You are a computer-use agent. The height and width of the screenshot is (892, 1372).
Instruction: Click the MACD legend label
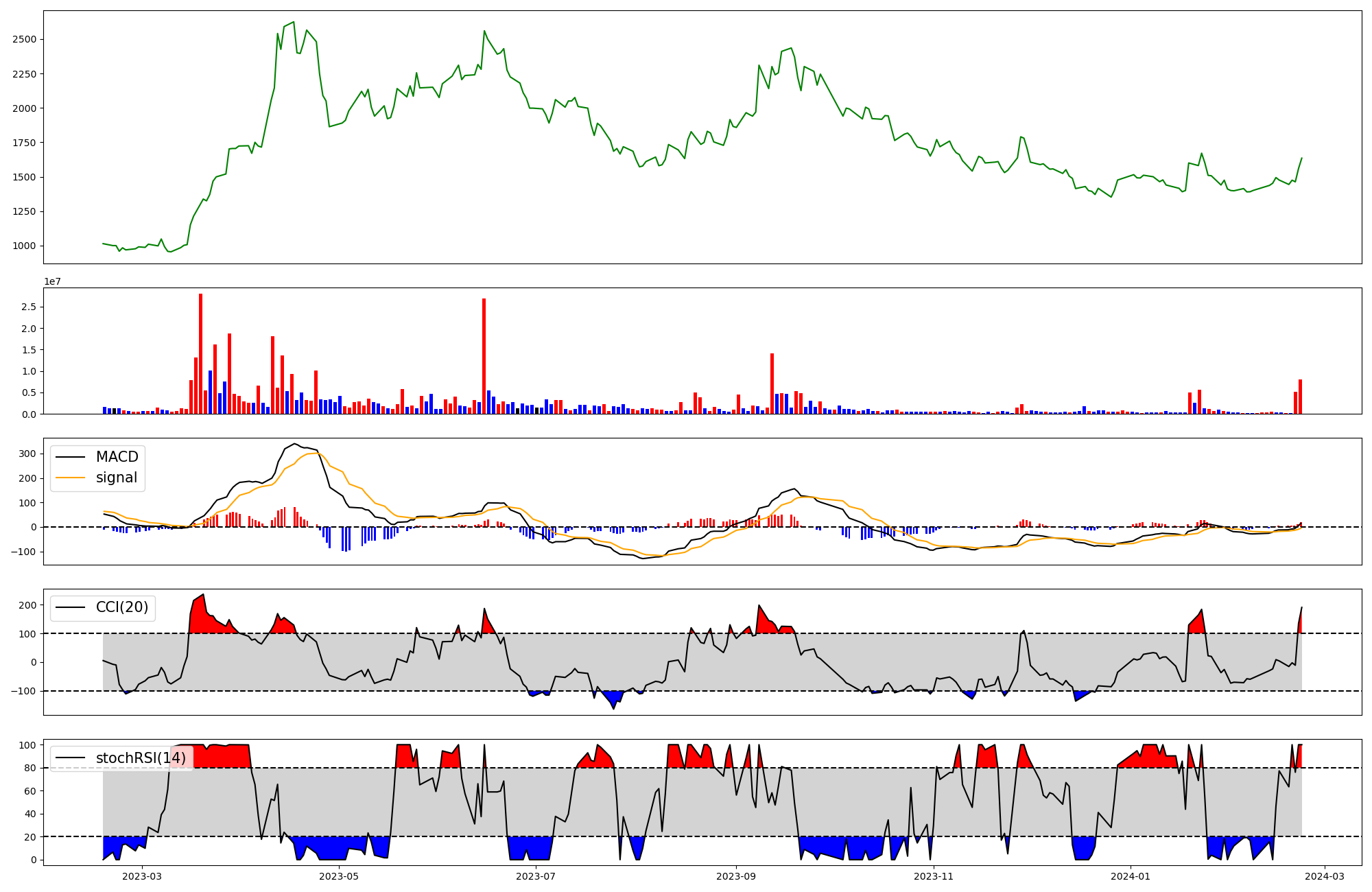[x=117, y=457]
